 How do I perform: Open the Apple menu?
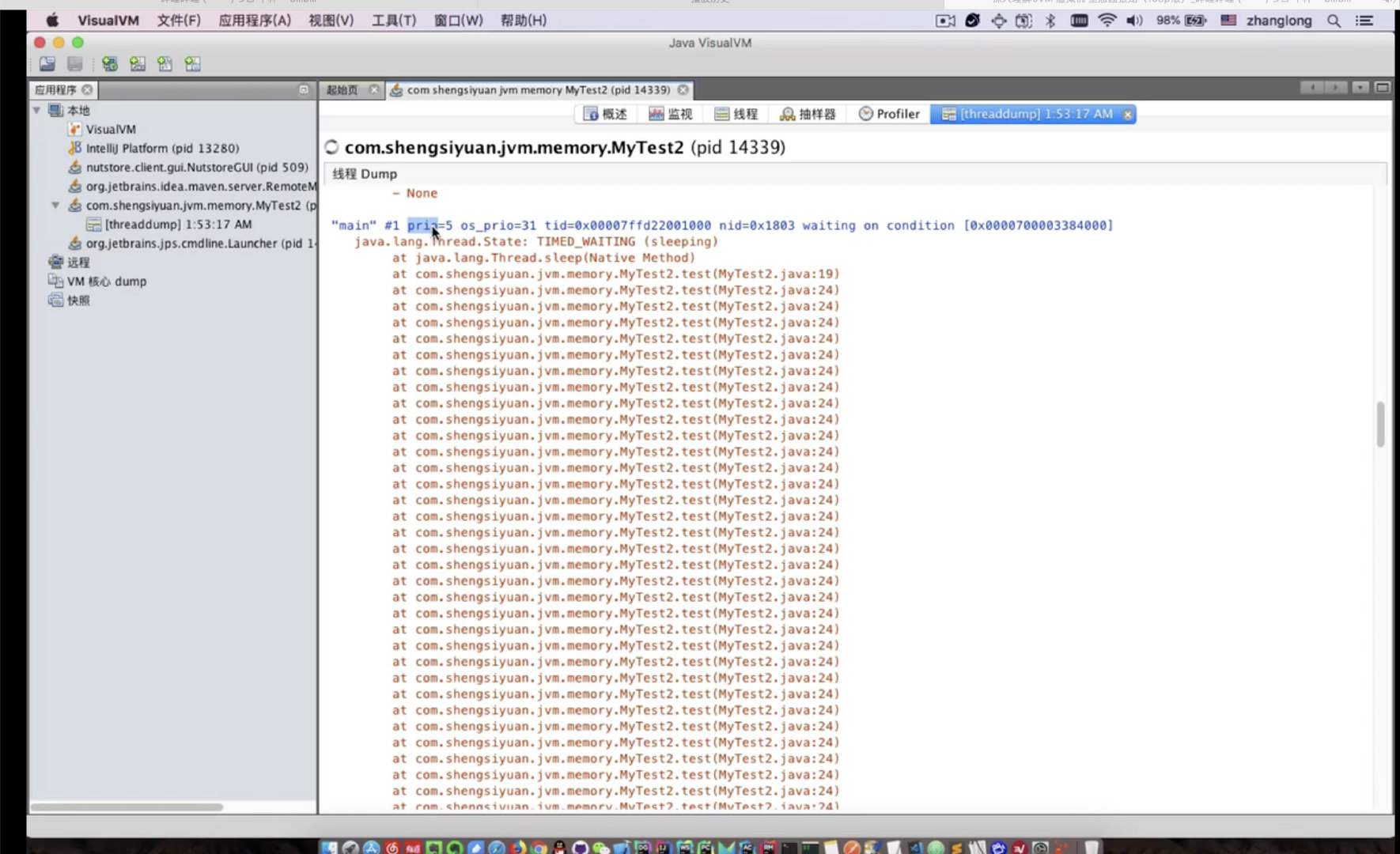pos(52,21)
